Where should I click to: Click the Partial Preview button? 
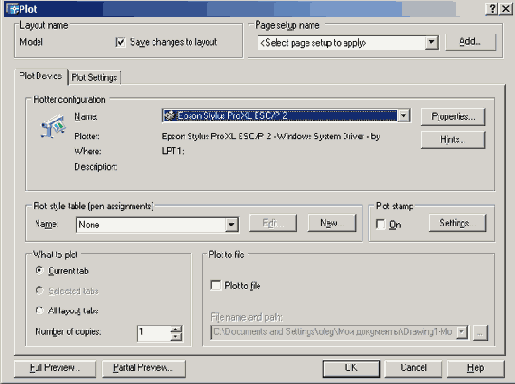[144, 368]
